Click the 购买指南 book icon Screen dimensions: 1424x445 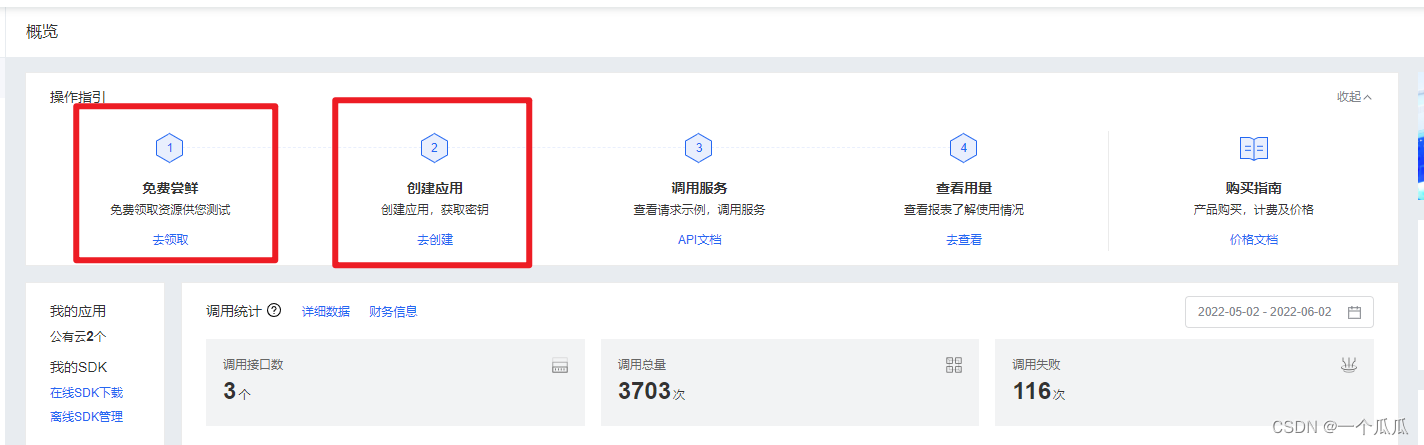pyautogui.click(x=1254, y=148)
